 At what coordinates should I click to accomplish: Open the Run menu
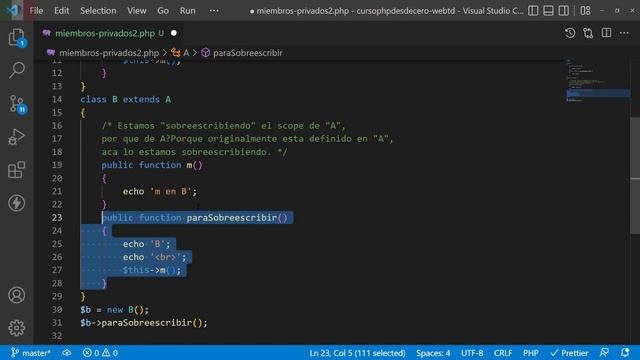pos(188,11)
